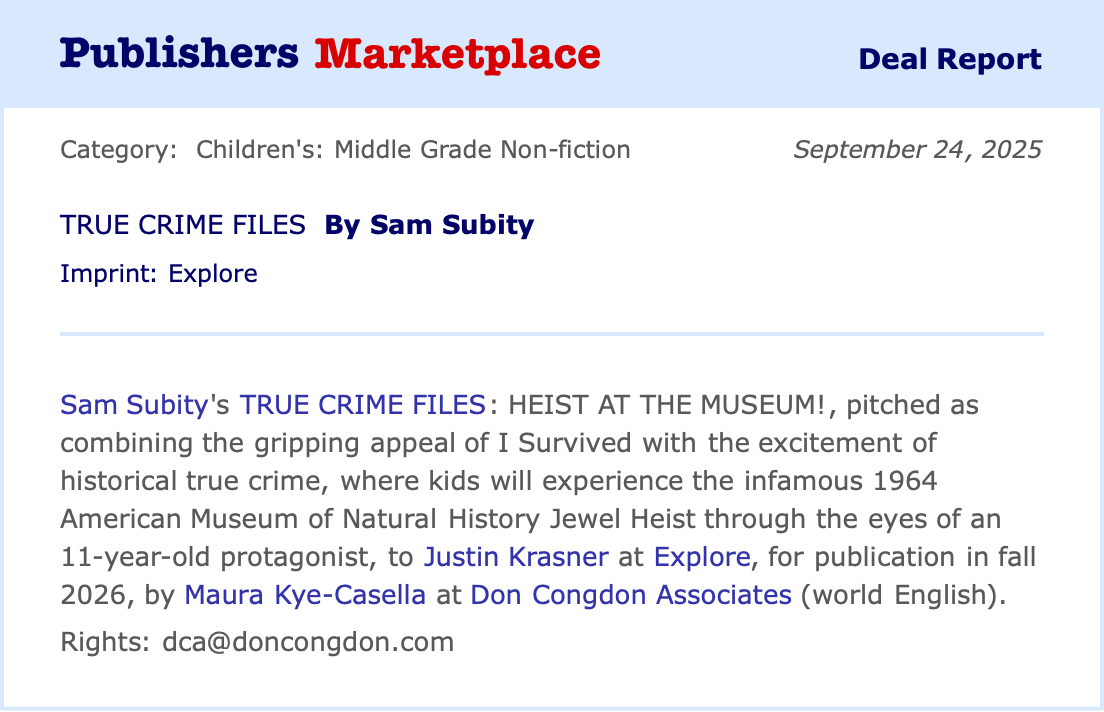Viewport: 1104px width, 712px height.
Task: Click the Category: label
Action: pyautogui.click(x=119, y=150)
